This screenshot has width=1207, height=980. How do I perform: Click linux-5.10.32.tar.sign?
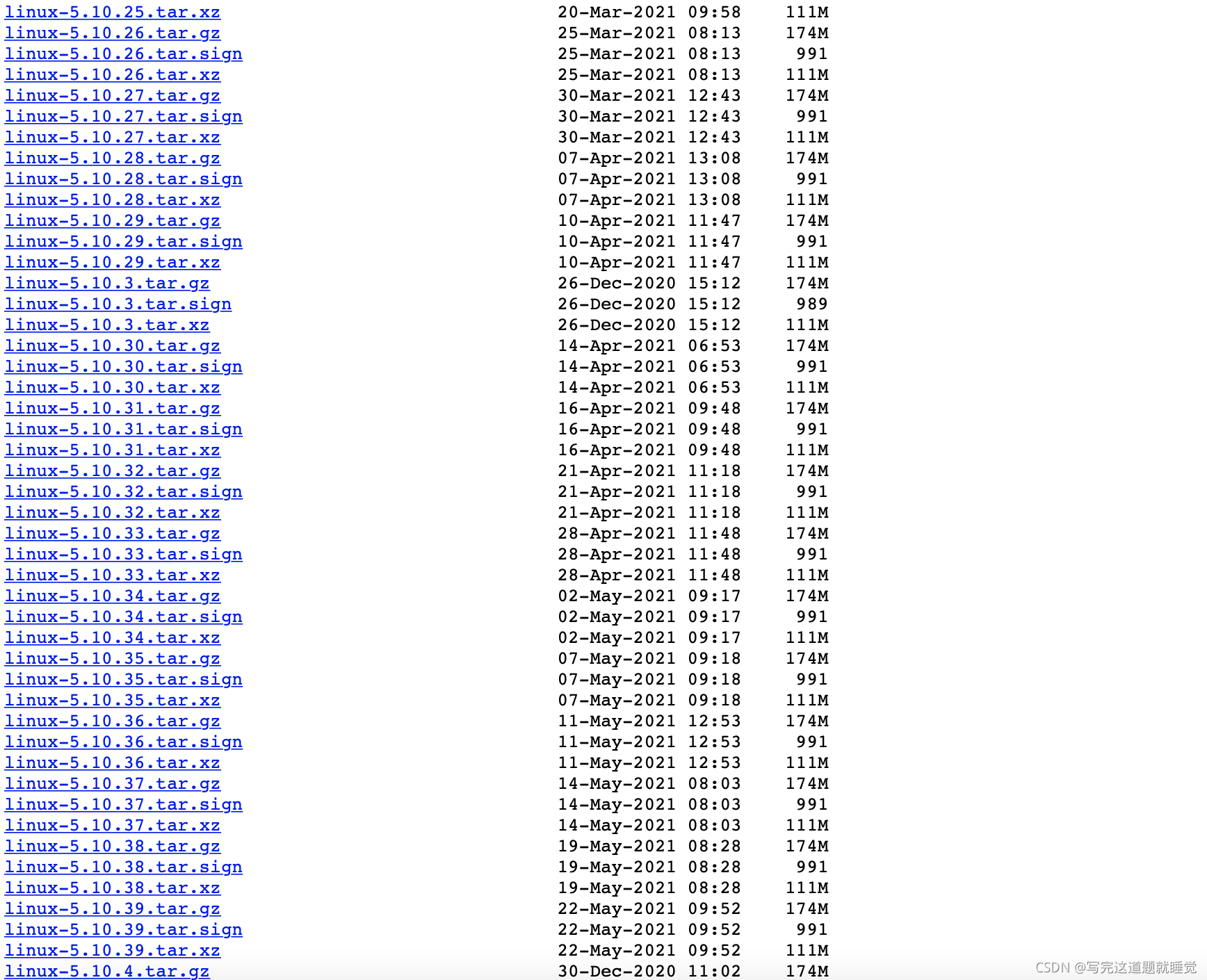coord(124,492)
